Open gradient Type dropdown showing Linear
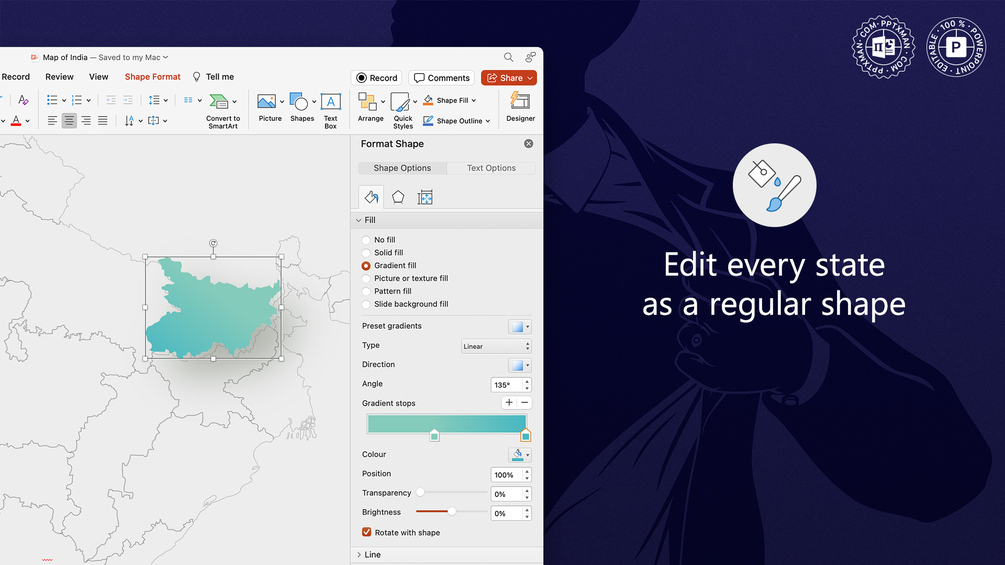Viewport: 1005px width, 565px height. (496, 346)
